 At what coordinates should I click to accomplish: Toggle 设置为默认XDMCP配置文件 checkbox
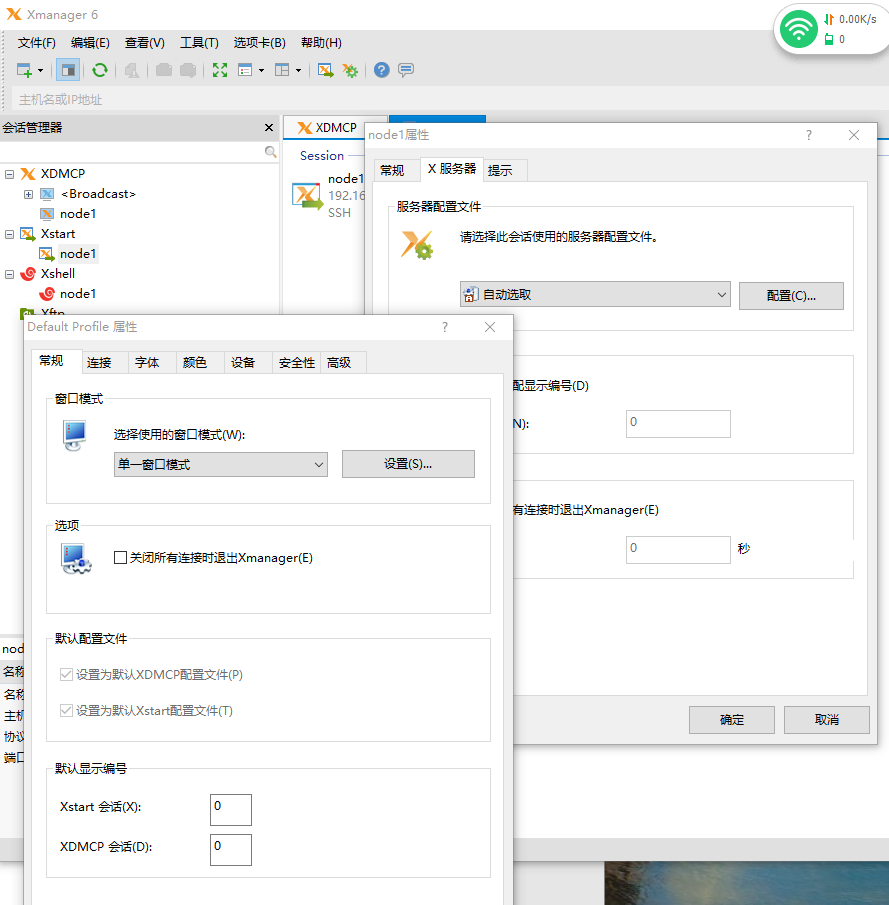click(x=66, y=675)
